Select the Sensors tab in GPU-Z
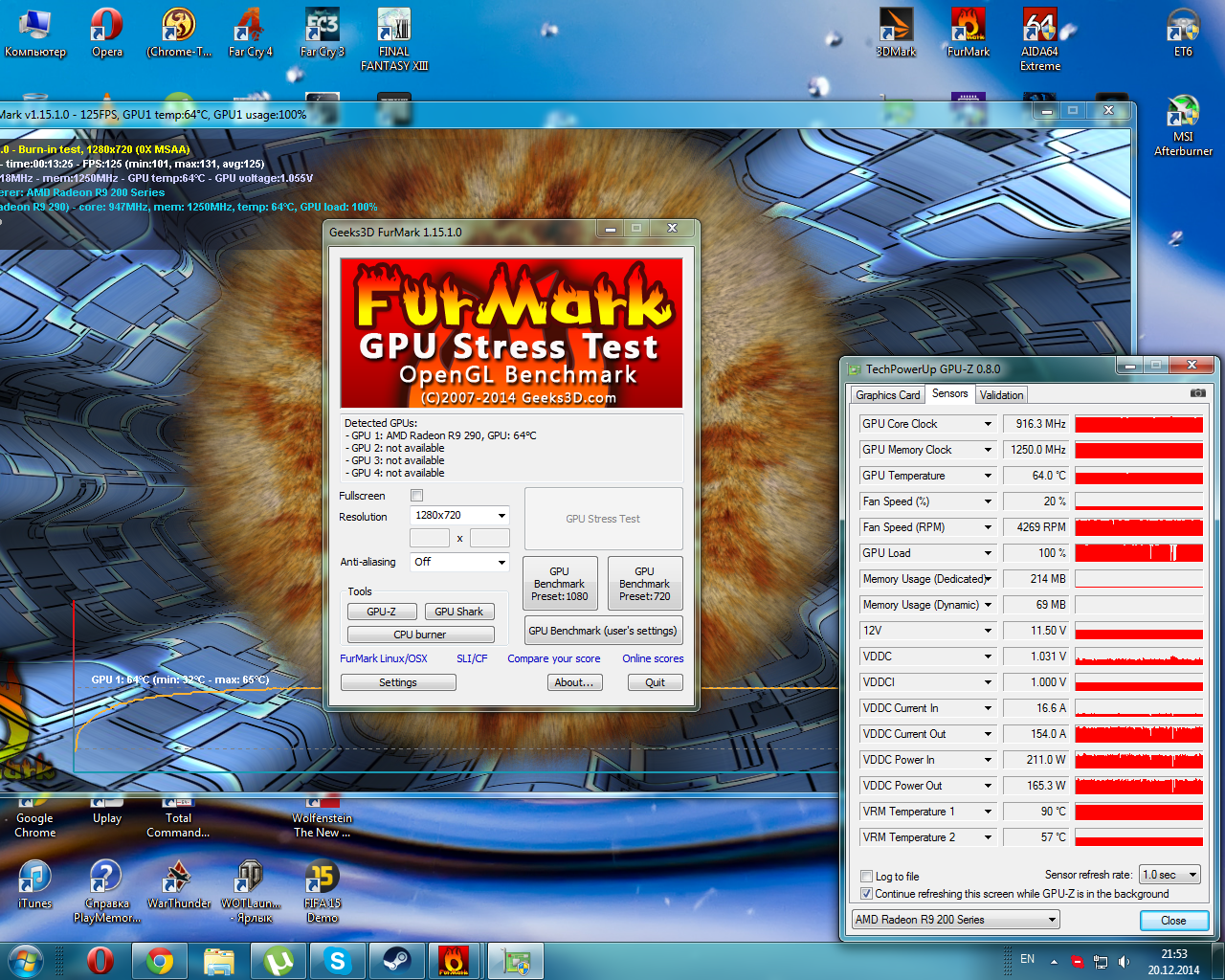This screenshot has height=980, width=1225. pos(949,393)
